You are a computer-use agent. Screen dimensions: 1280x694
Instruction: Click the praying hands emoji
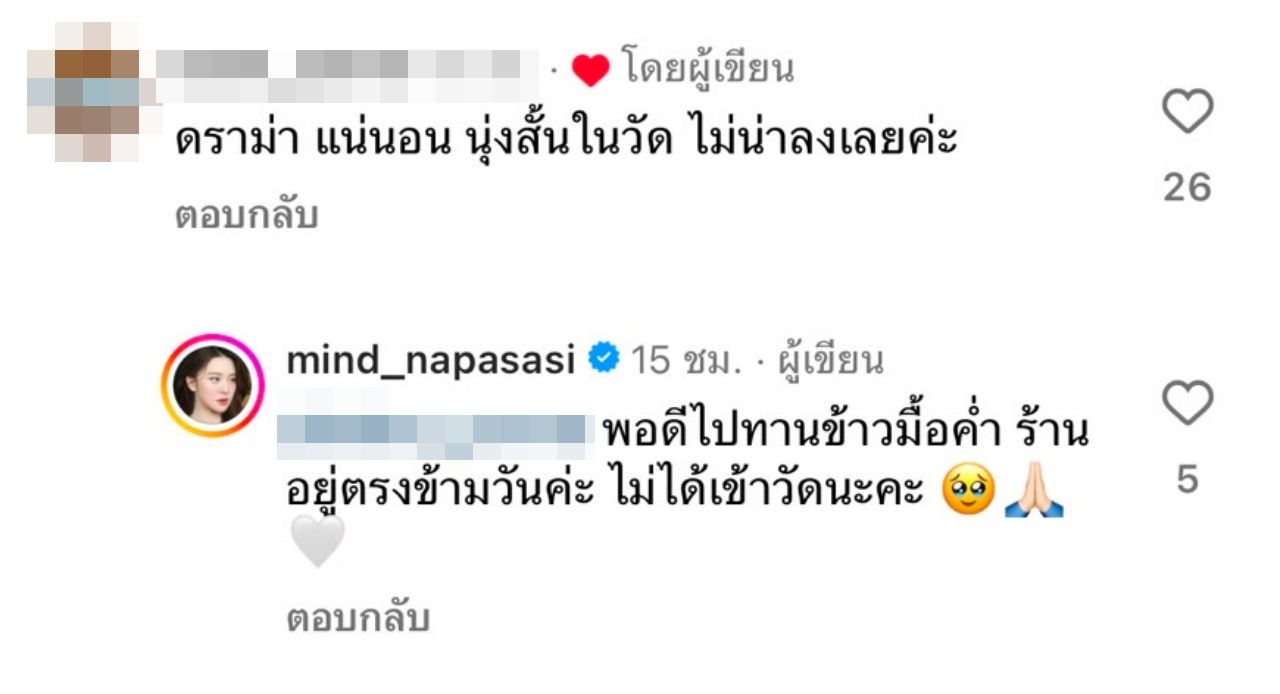click(x=1034, y=492)
